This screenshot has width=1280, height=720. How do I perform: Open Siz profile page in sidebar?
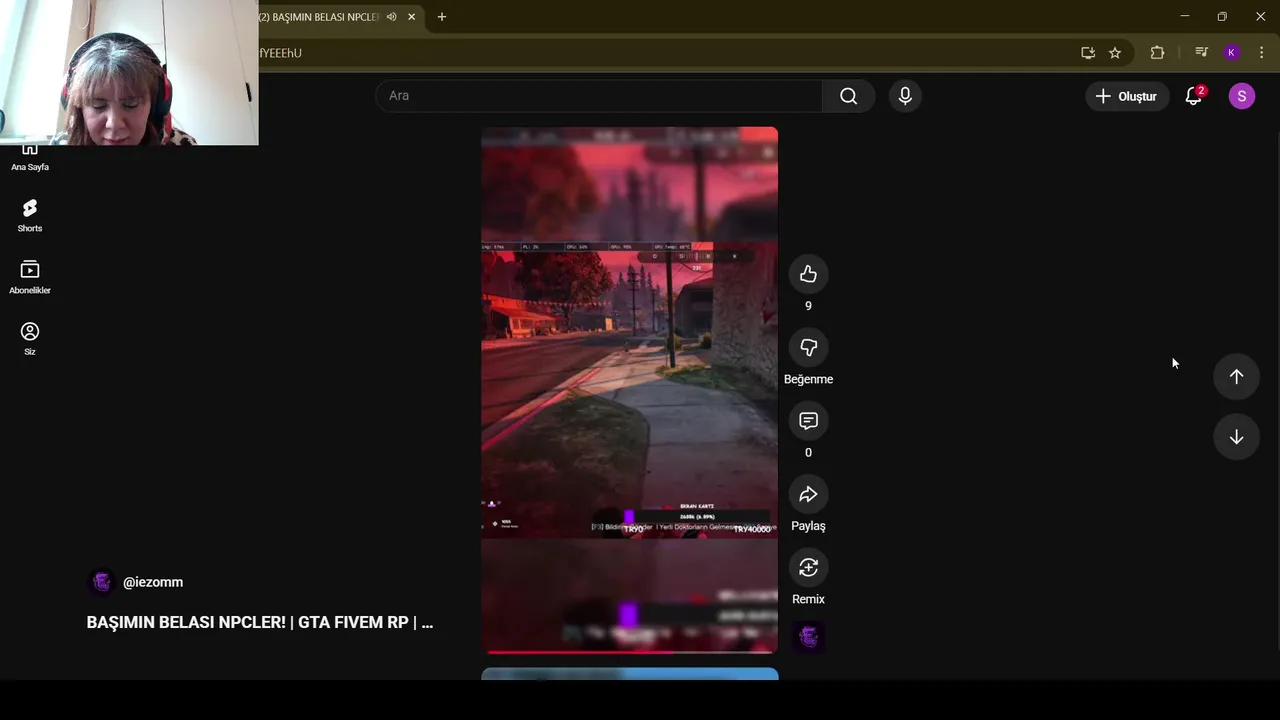pos(30,338)
